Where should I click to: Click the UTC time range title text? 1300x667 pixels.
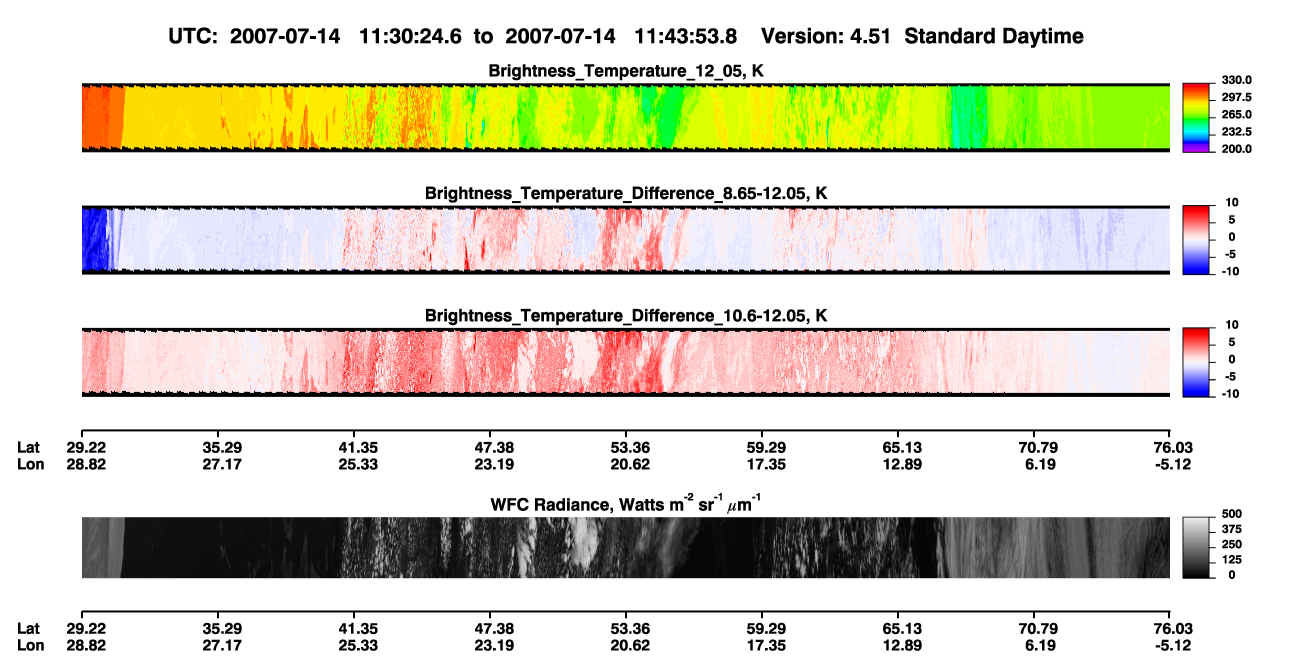[x=627, y=37]
